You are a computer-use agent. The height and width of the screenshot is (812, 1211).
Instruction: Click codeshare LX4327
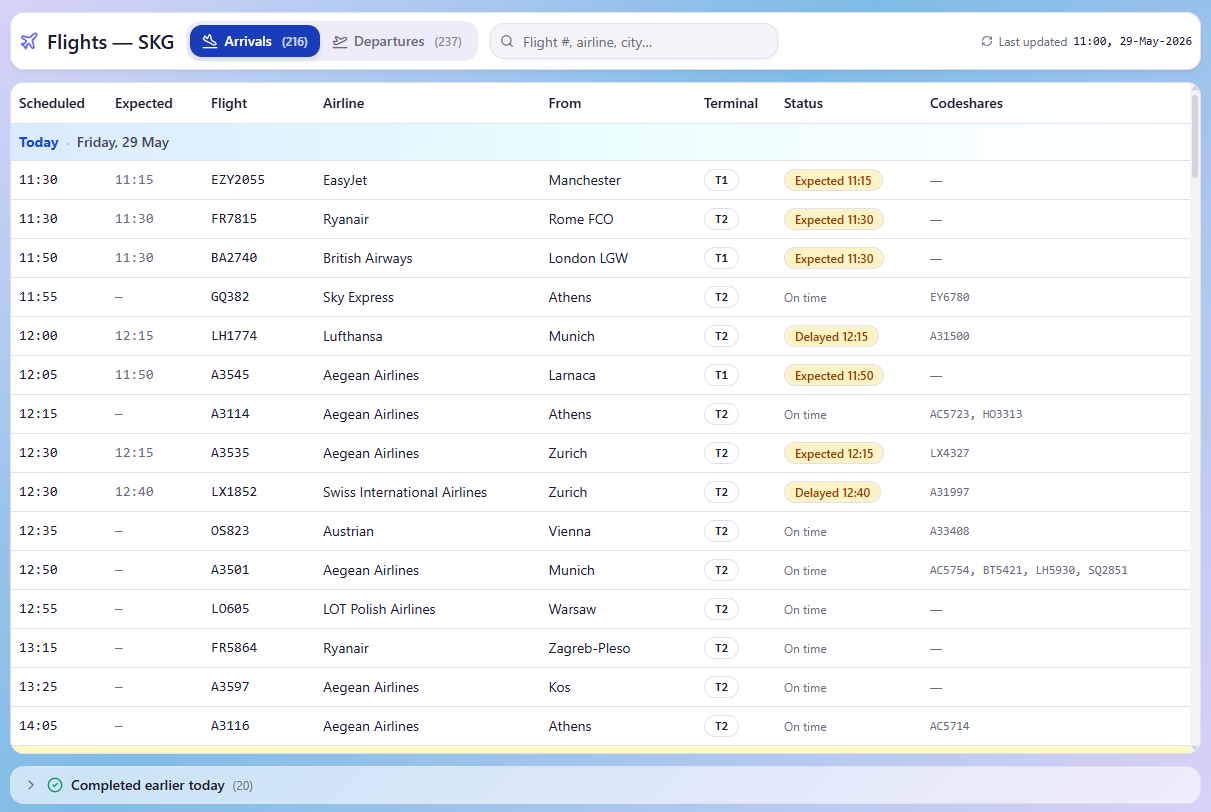coord(949,454)
